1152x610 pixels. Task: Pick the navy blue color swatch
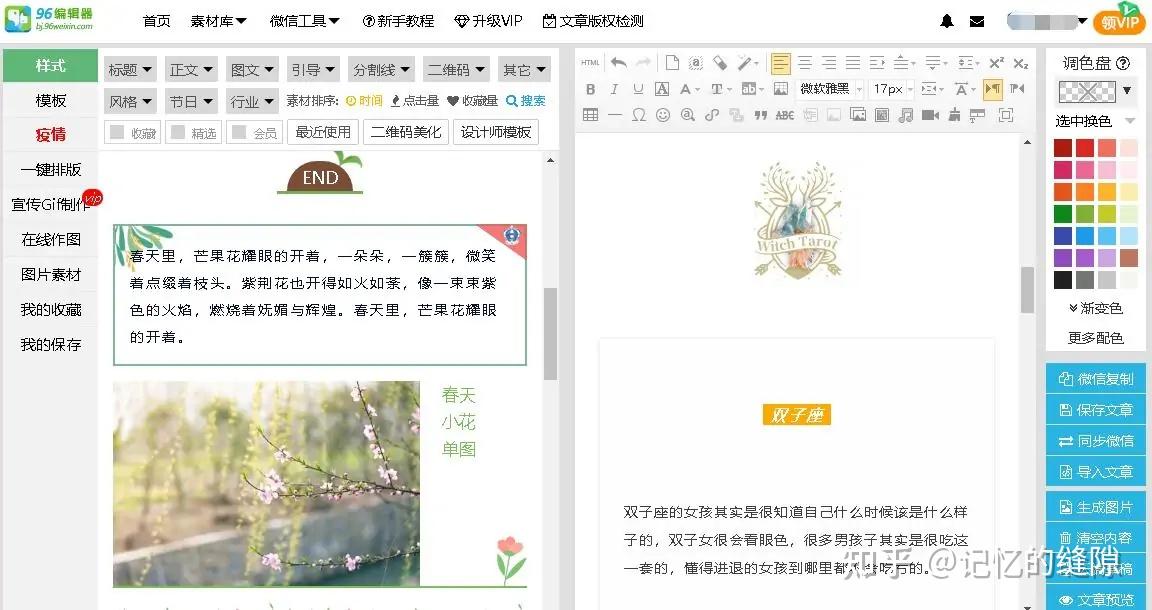(x=1062, y=236)
